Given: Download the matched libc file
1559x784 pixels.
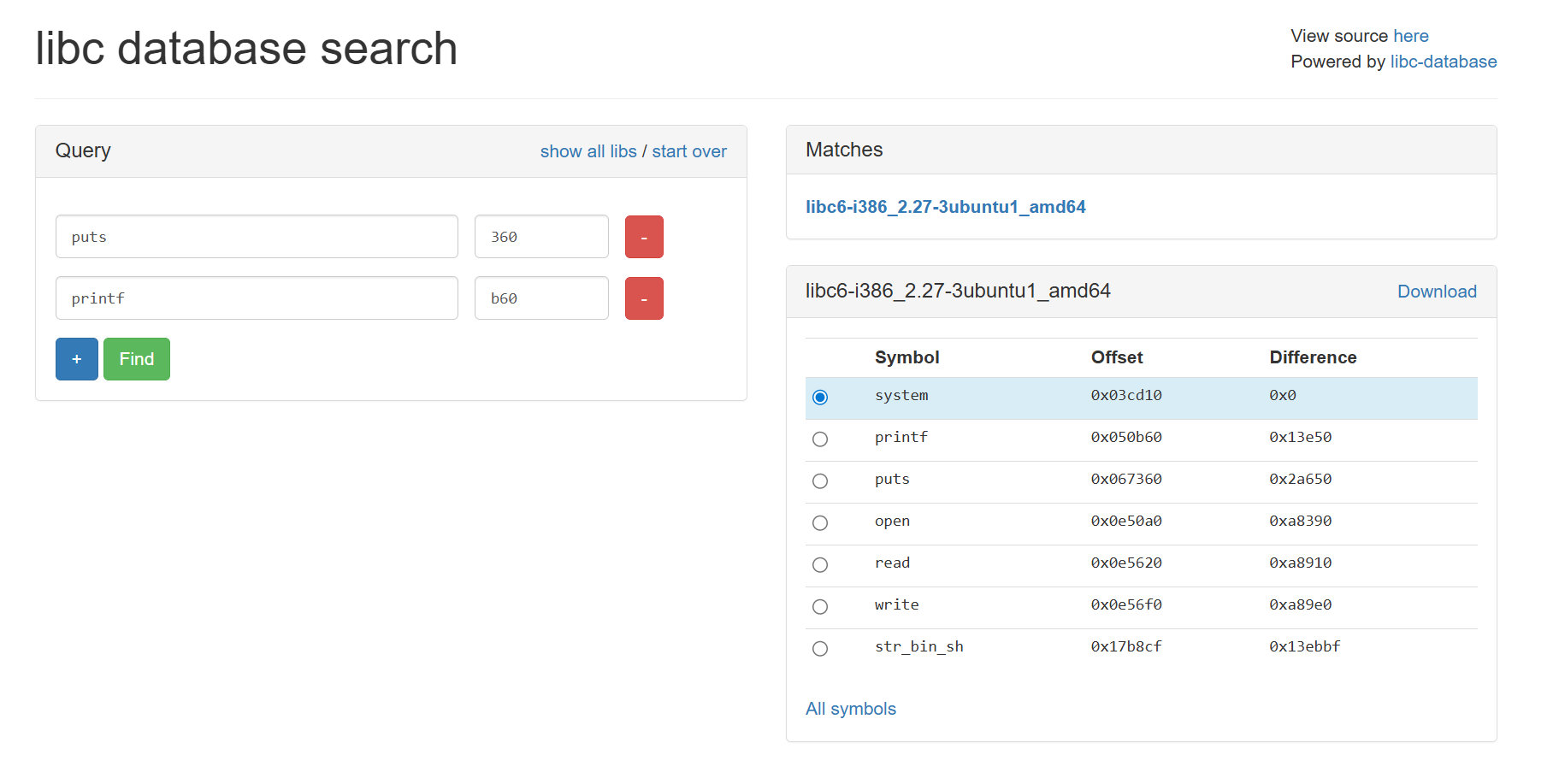Looking at the screenshot, I should pos(1437,292).
